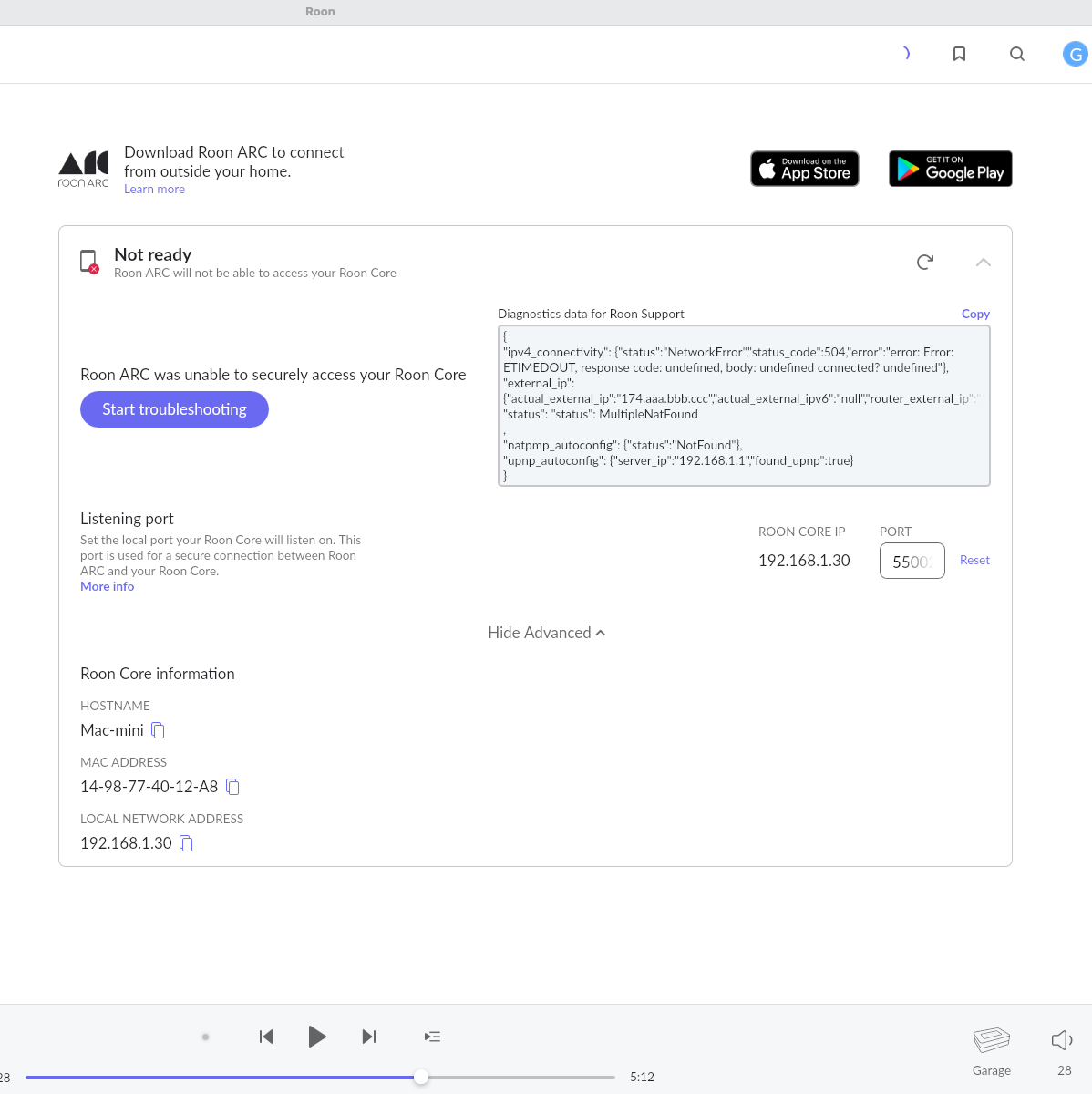
Task: Open the profile avatar labeled G
Action: click(x=1076, y=55)
